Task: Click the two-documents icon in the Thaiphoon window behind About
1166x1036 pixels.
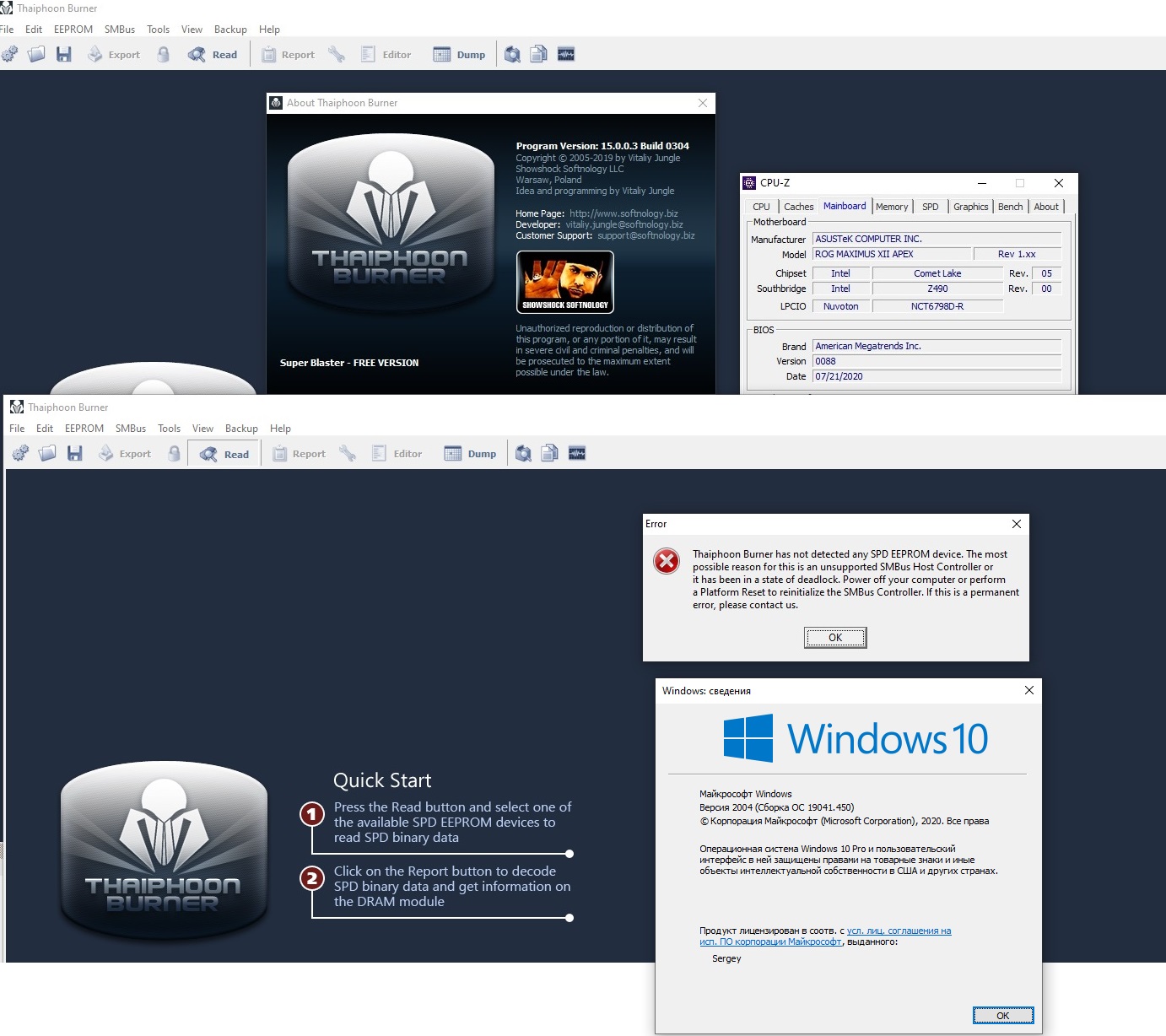Action: (539, 55)
